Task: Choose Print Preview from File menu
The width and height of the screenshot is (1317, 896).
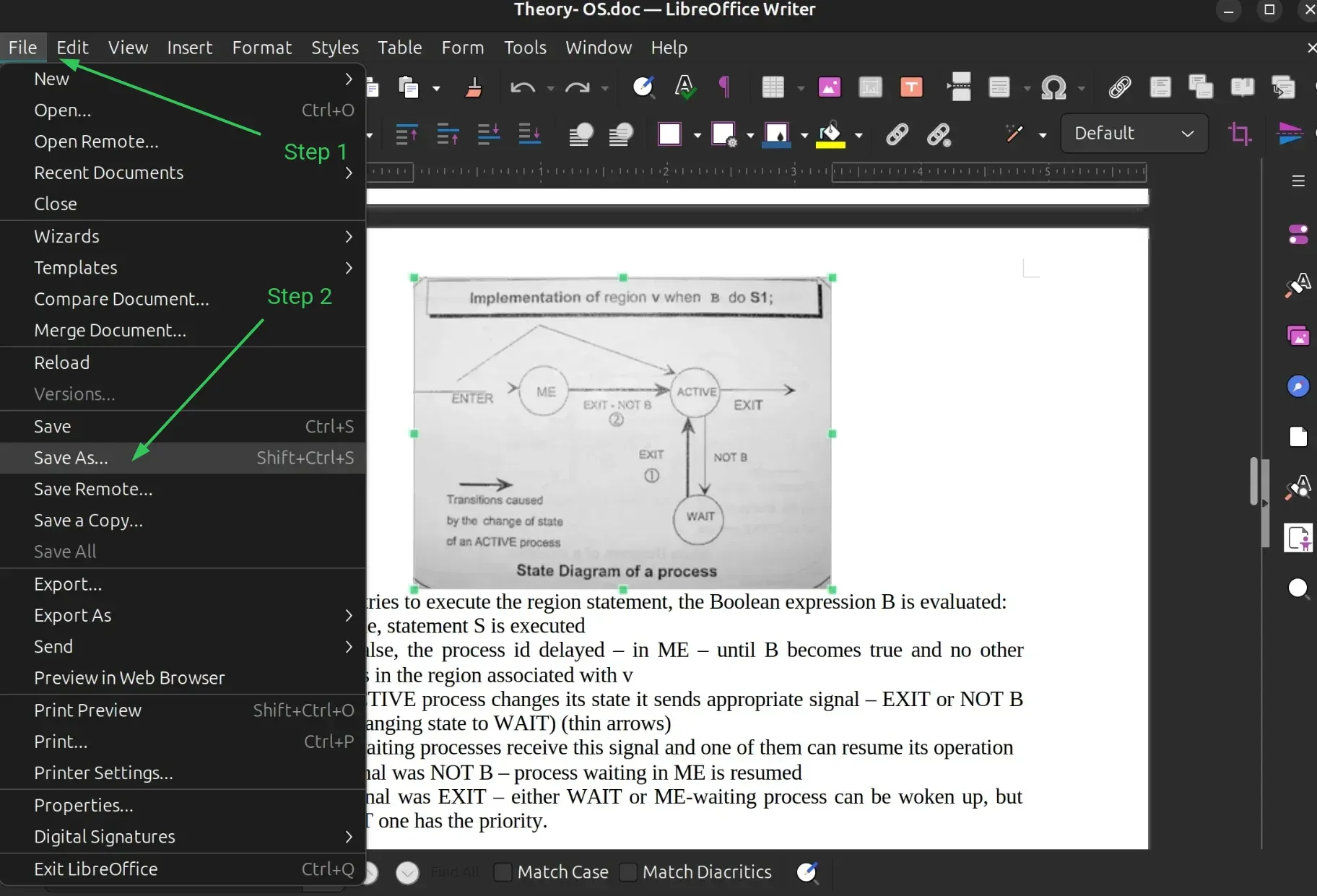Action: point(183,710)
